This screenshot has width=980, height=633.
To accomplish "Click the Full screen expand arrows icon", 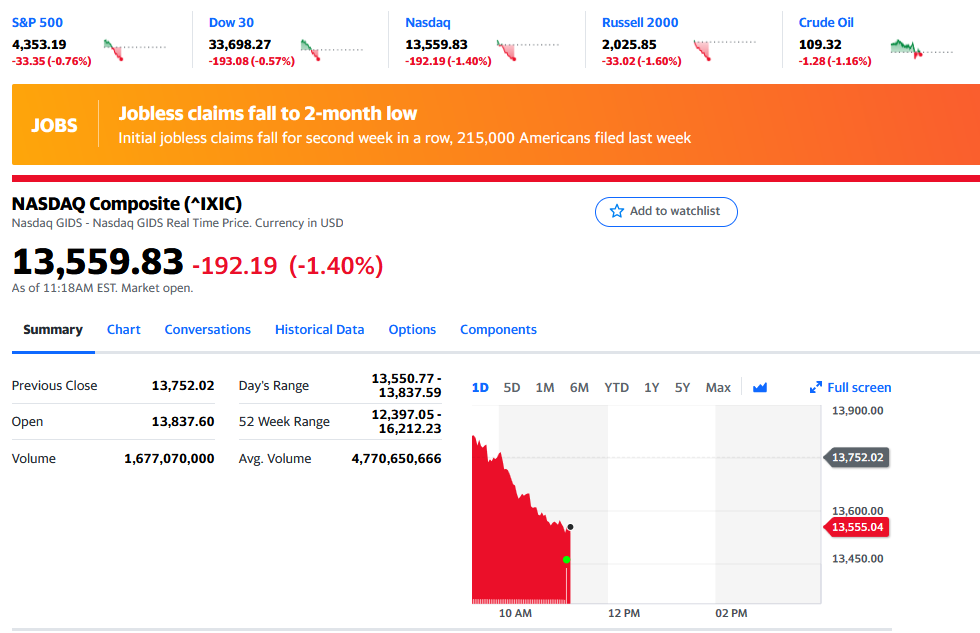I will 815,387.
